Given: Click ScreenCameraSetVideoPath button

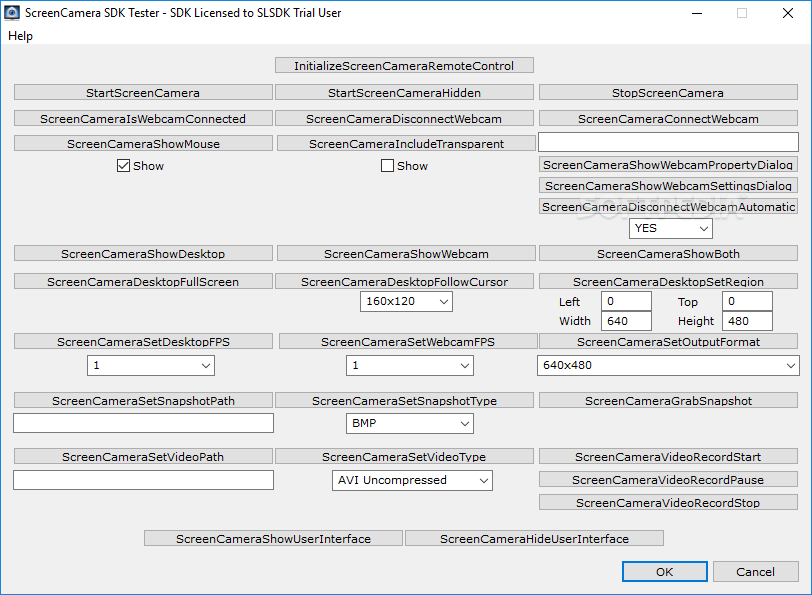Looking at the screenshot, I should click(x=143, y=456).
